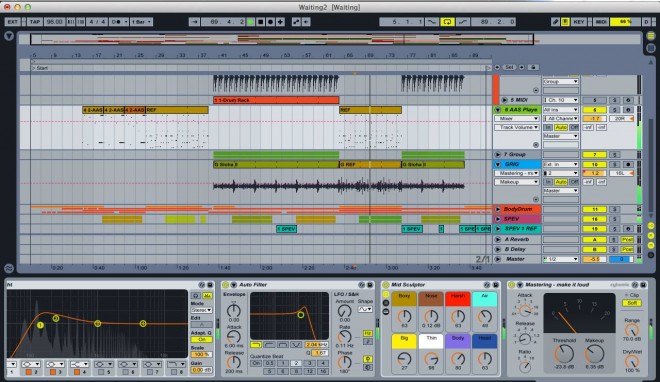This screenshot has width=660, height=382.
Task: Click hot-swap icon on Mastering device
Action: click(x=635, y=285)
